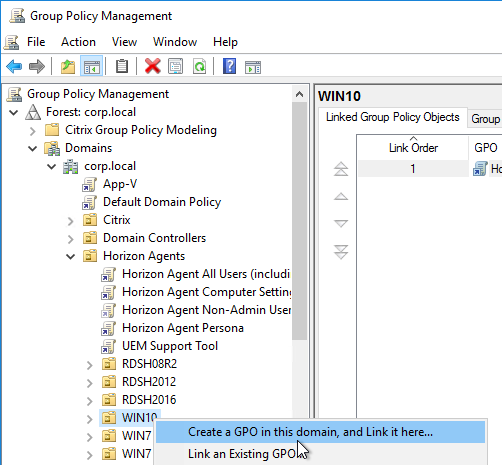Click the Back arrow toolbar icon
This screenshot has height=465, width=502.
click(14, 66)
